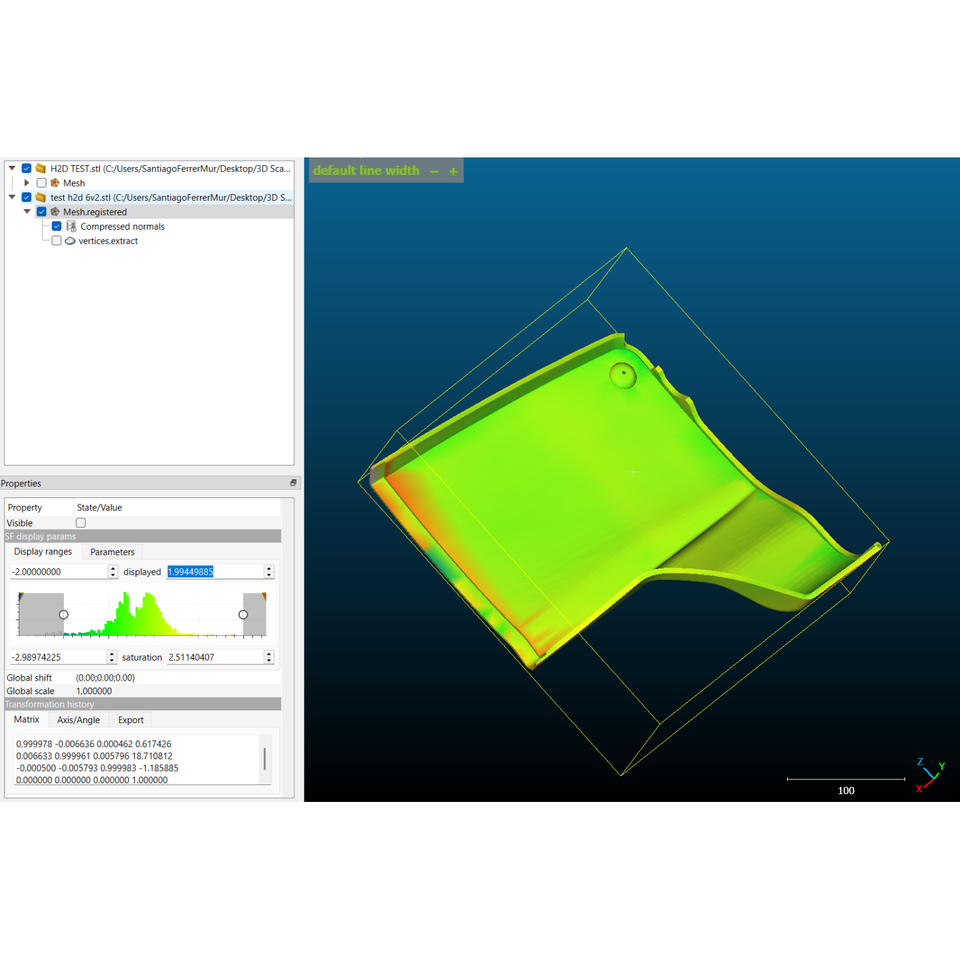Uncheck the Mesh.registered checkbox

[x=42, y=212]
